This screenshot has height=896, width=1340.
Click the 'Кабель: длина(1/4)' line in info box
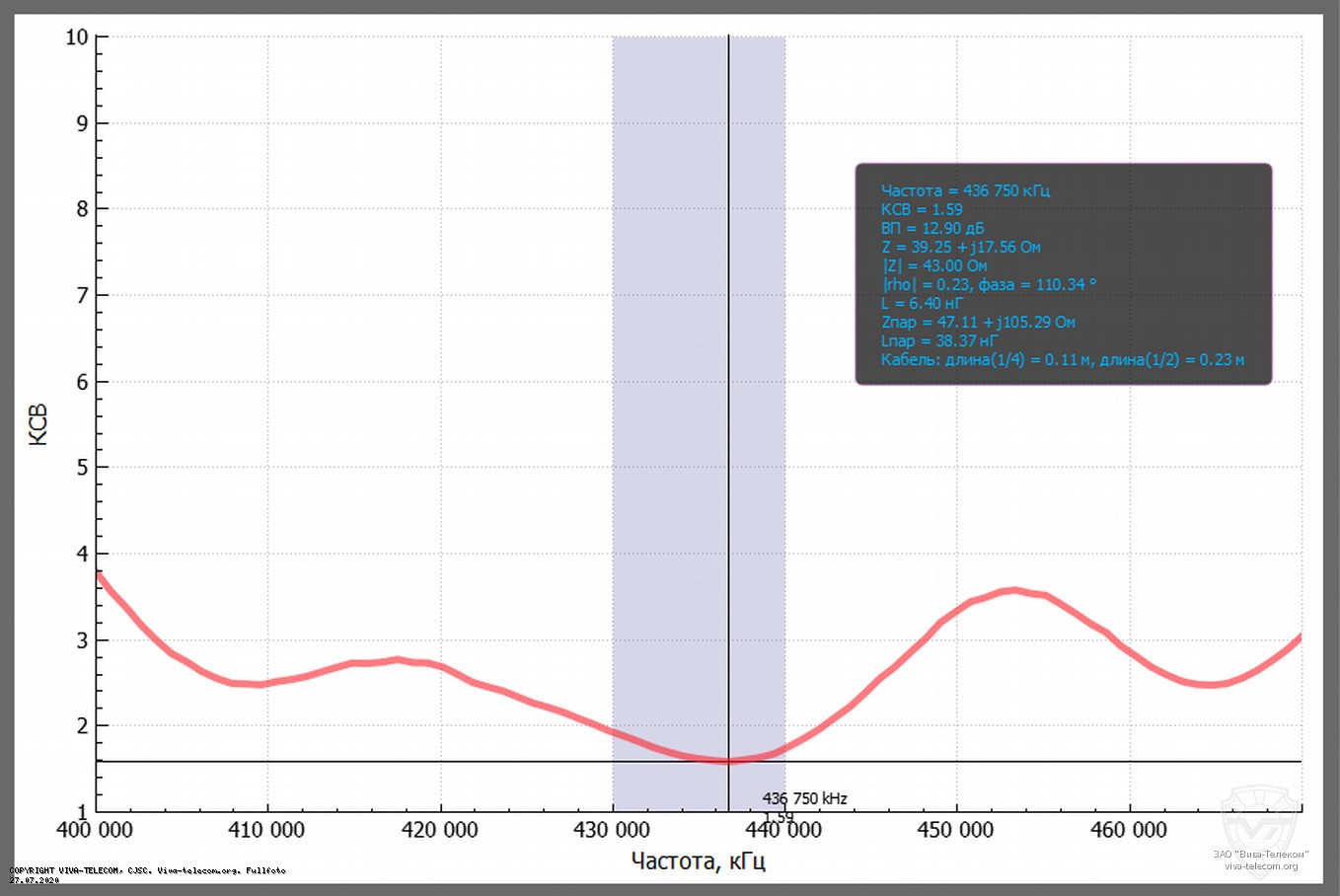pos(1062,359)
